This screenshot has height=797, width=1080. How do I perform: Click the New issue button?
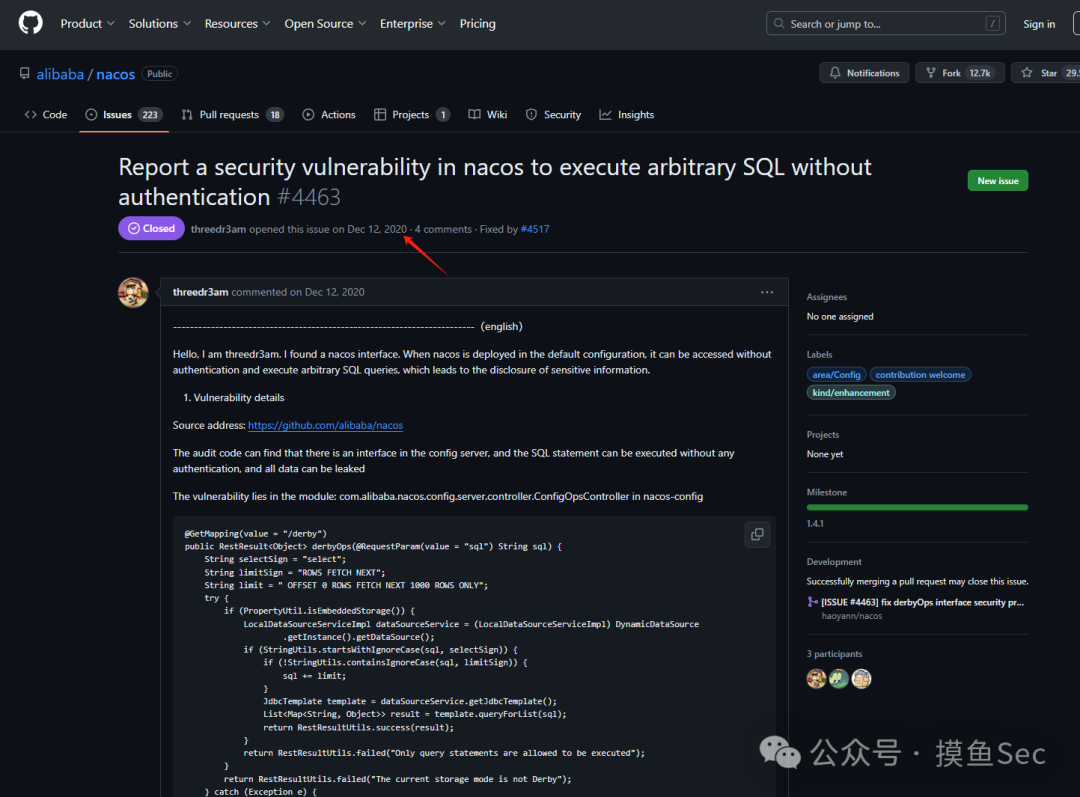997,180
